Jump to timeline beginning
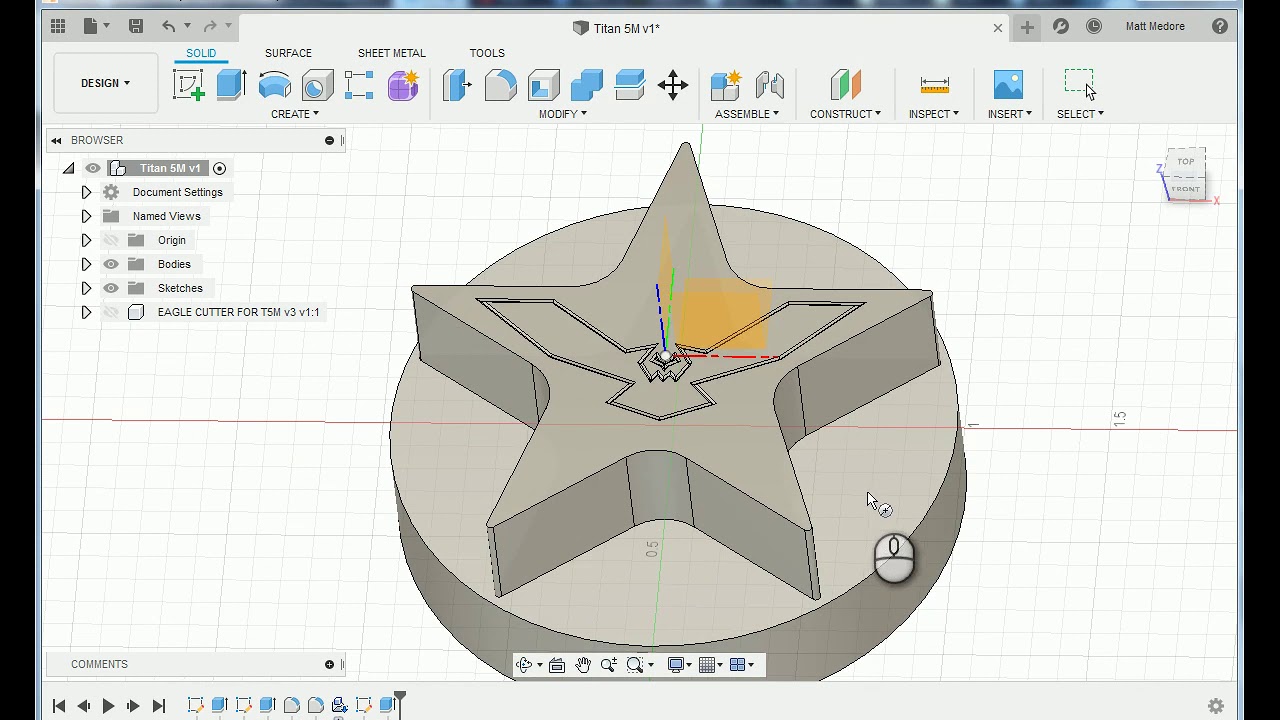 [59, 706]
